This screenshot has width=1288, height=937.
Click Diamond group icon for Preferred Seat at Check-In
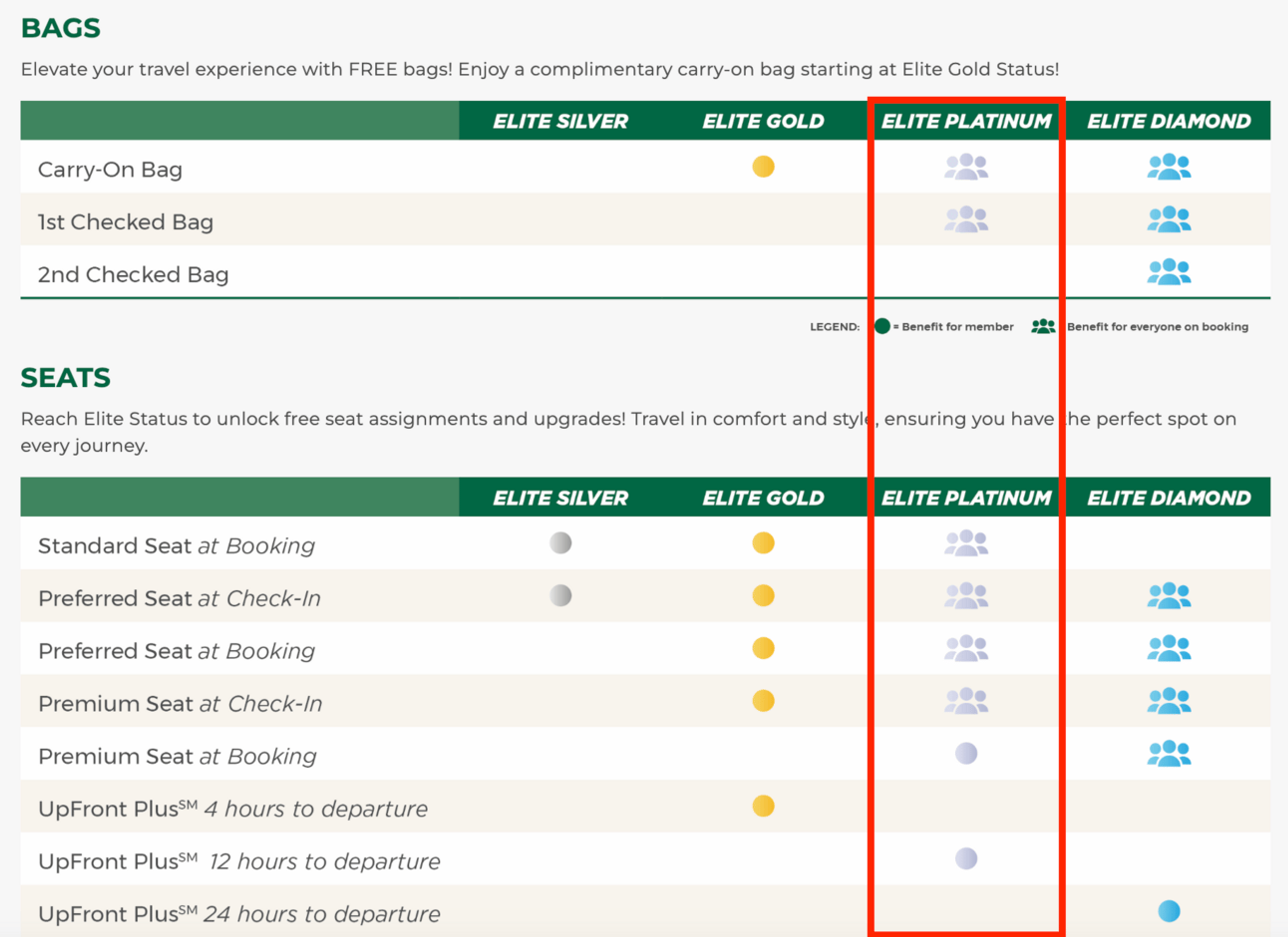[x=1169, y=596]
